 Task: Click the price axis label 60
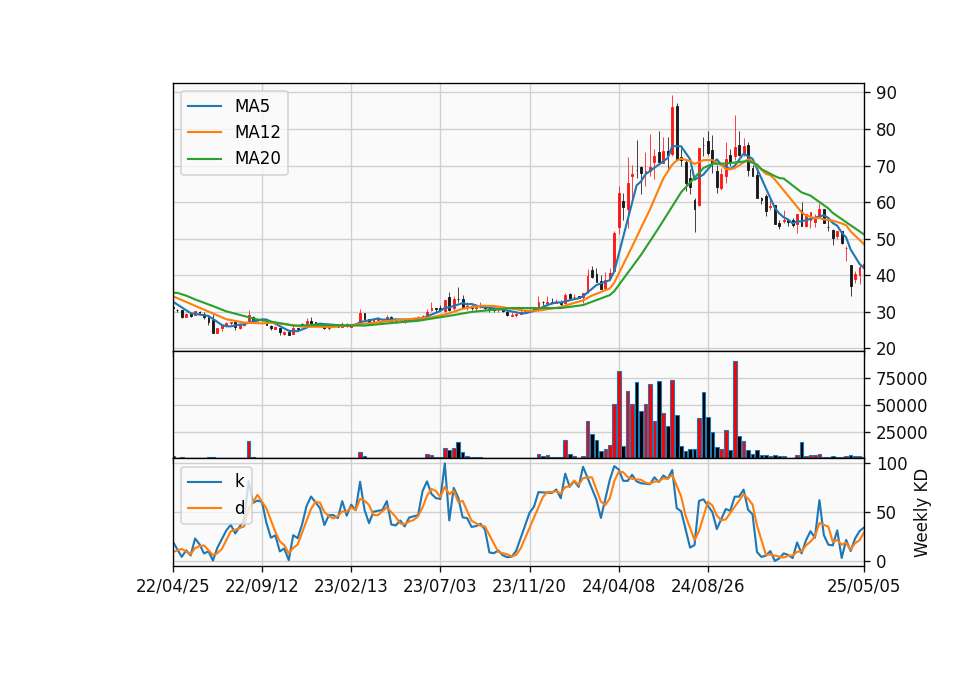(886, 203)
